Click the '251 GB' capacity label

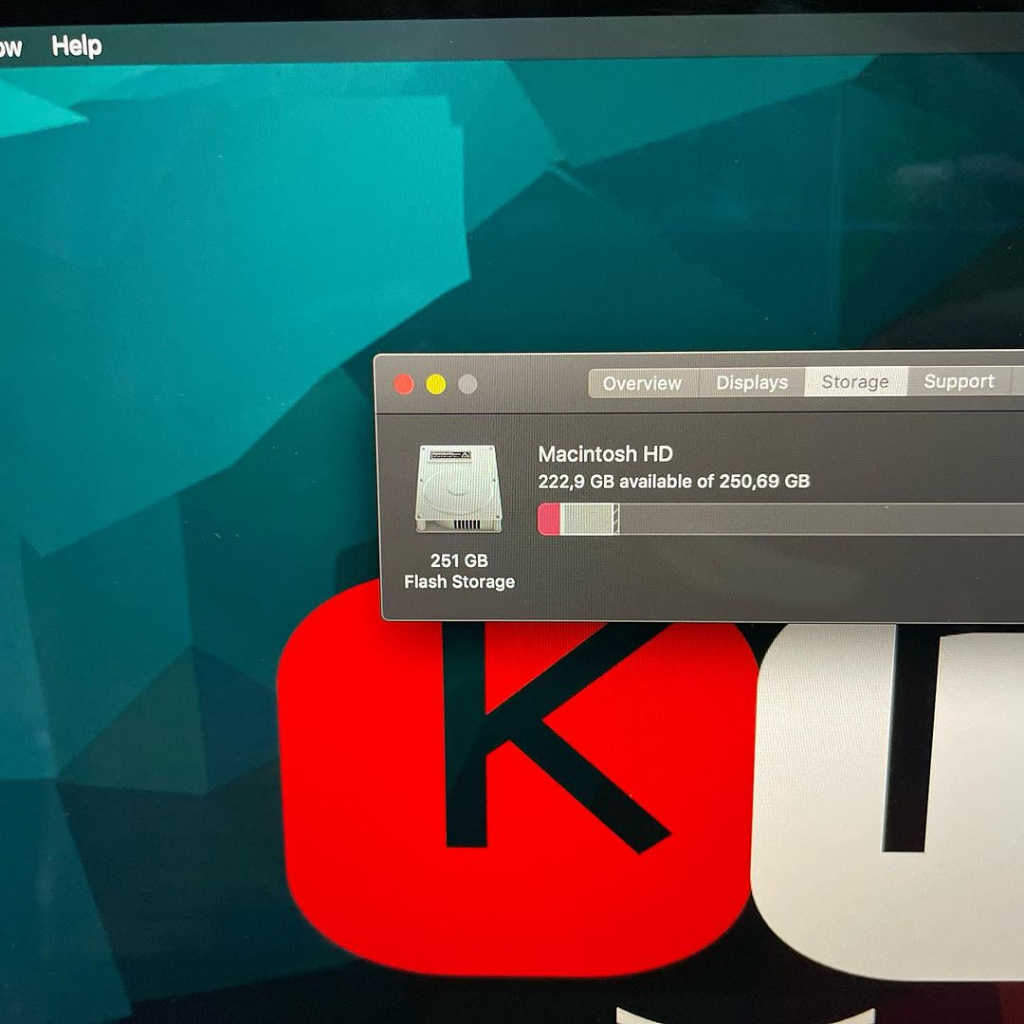tap(459, 560)
